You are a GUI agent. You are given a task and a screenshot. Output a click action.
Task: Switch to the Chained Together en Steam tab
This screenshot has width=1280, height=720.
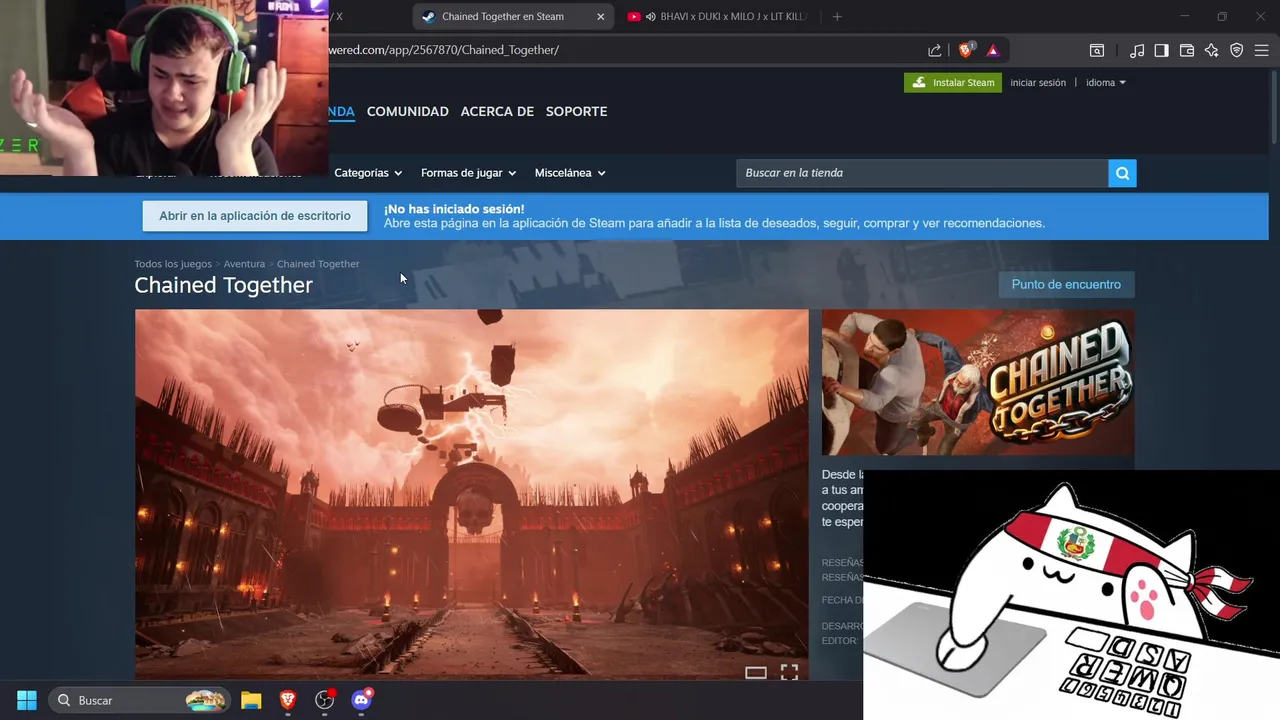(x=513, y=17)
